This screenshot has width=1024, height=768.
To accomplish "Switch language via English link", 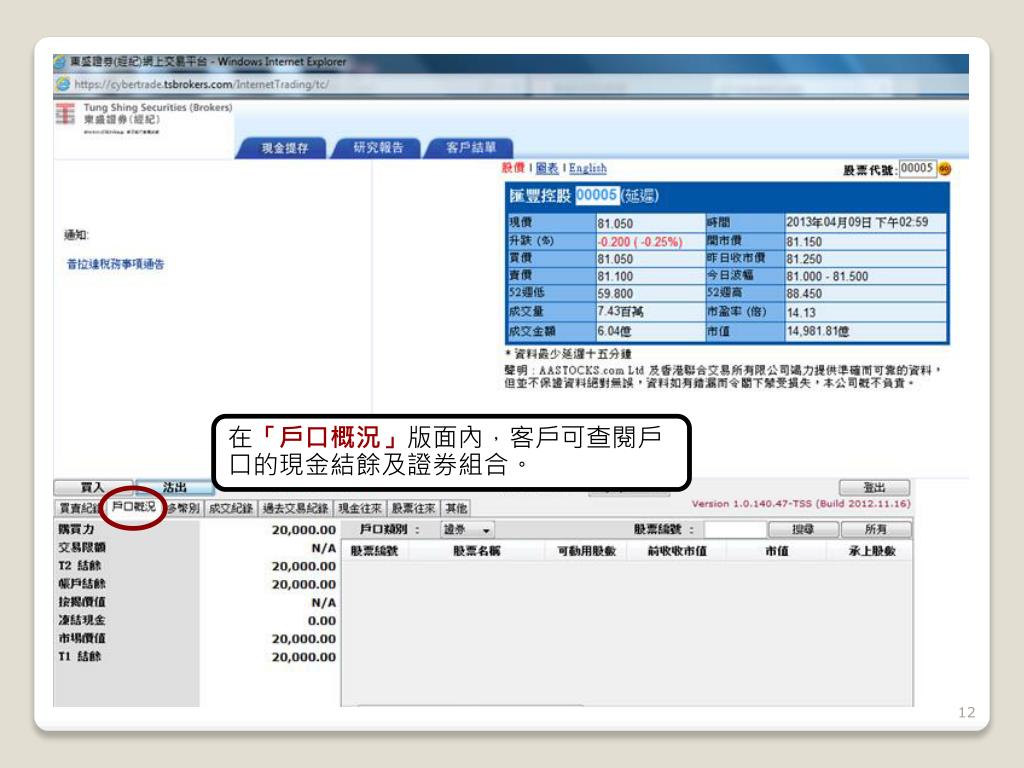I will 588,168.
